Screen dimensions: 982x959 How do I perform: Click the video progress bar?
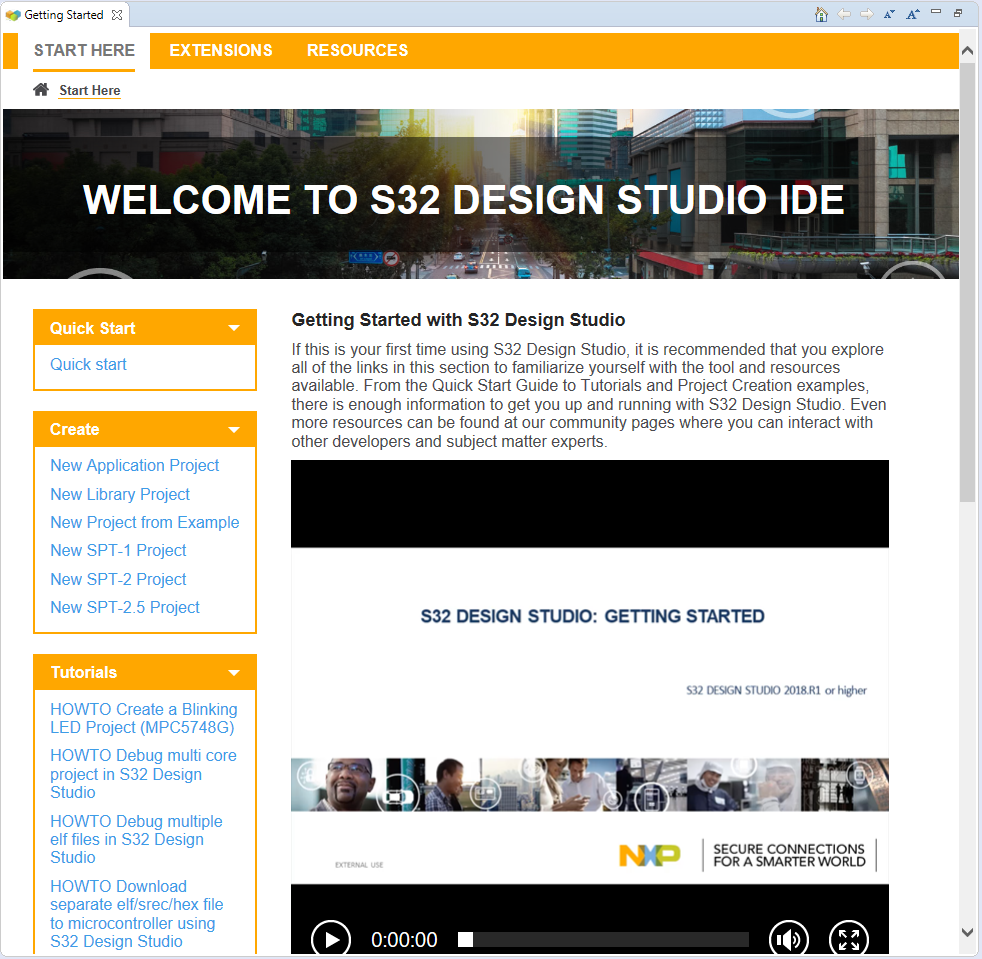604,939
